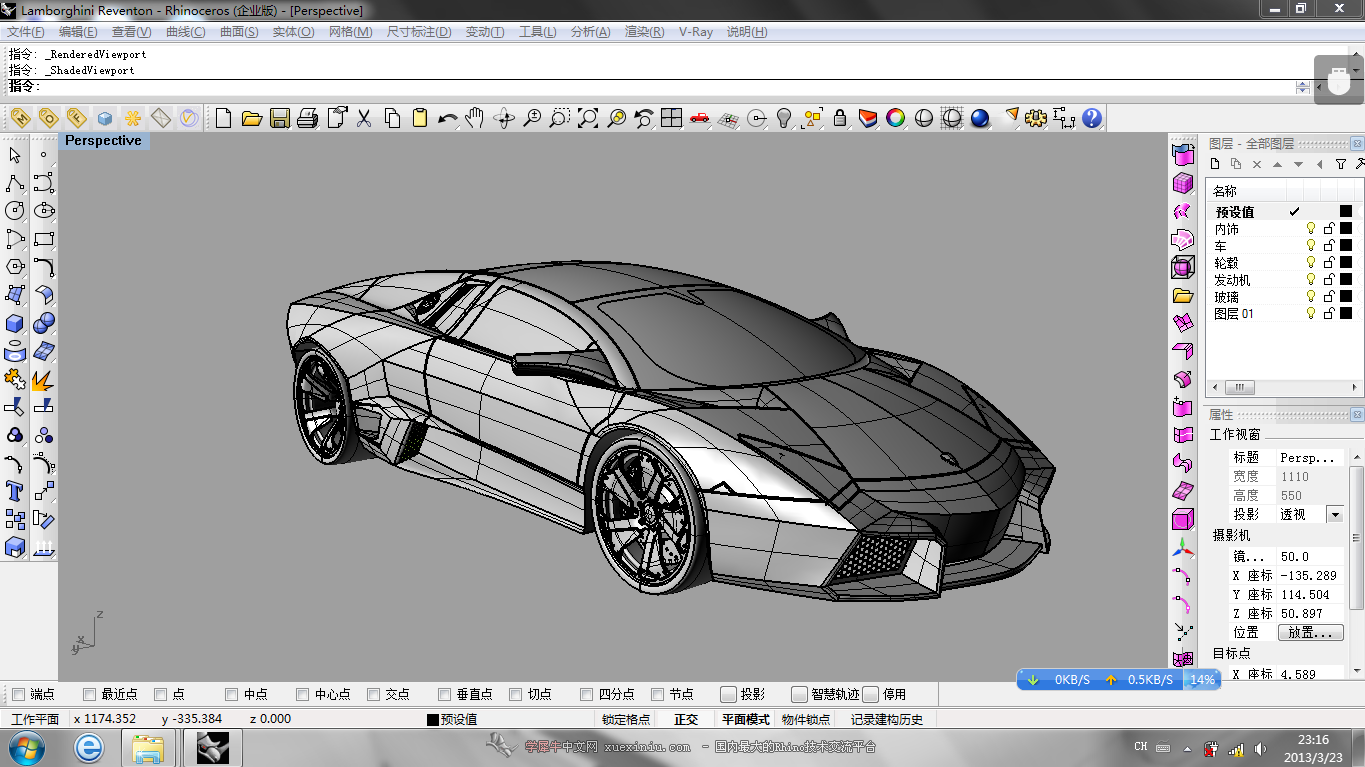Enable the 中心点 osnap checkbox

point(302,694)
